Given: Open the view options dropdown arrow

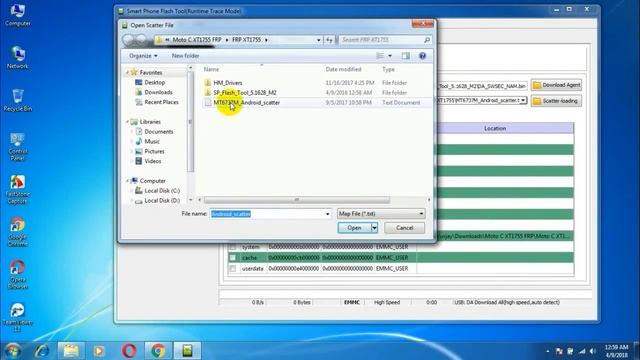Looking at the screenshot, I should (x=390, y=56).
